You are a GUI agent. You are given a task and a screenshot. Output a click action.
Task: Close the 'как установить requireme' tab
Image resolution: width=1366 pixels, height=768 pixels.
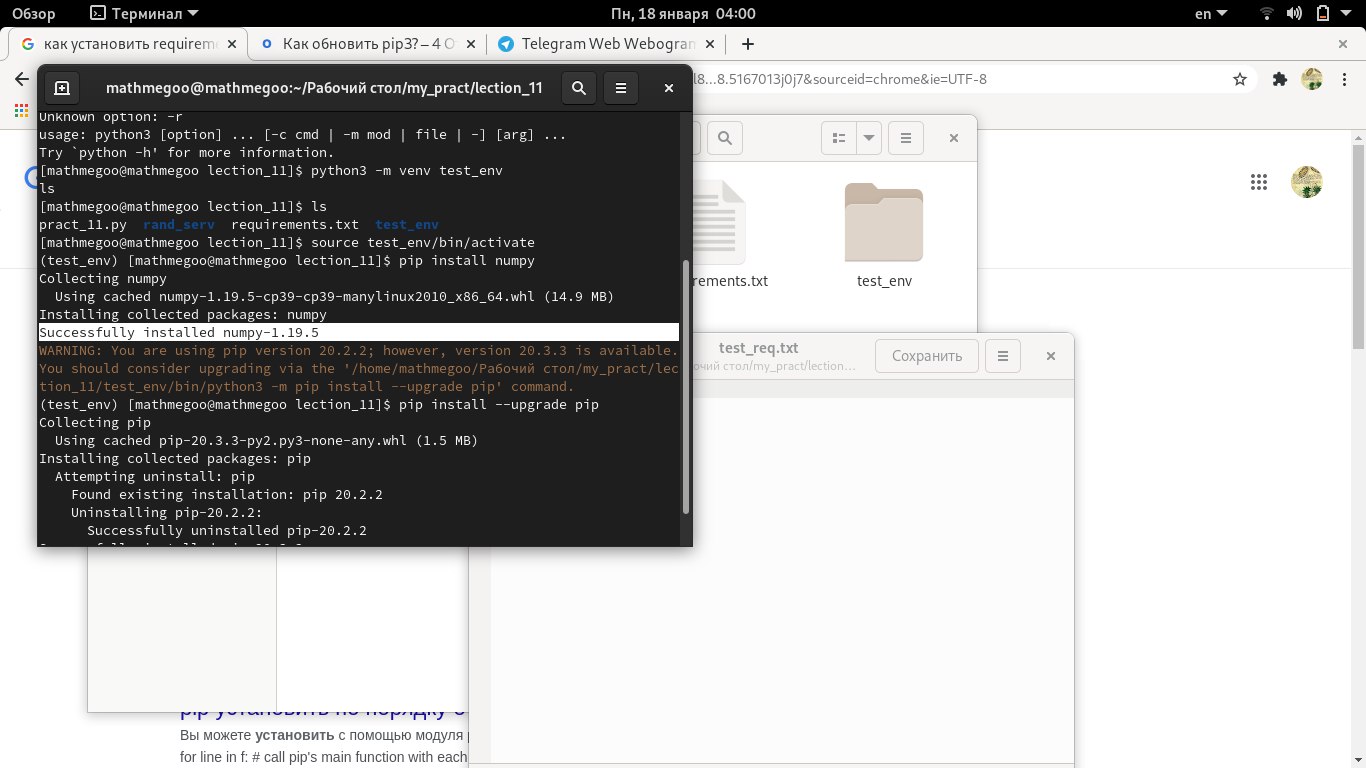[x=232, y=44]
